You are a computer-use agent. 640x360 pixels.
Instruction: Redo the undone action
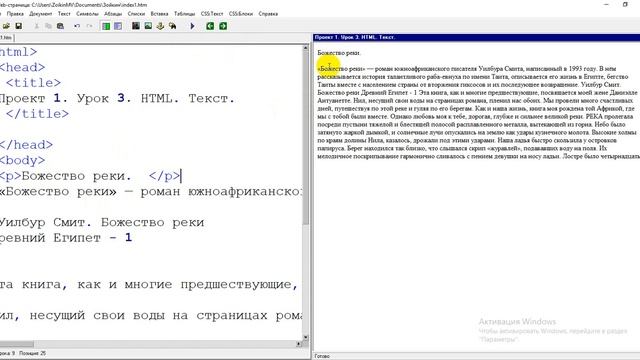[89, 26]
